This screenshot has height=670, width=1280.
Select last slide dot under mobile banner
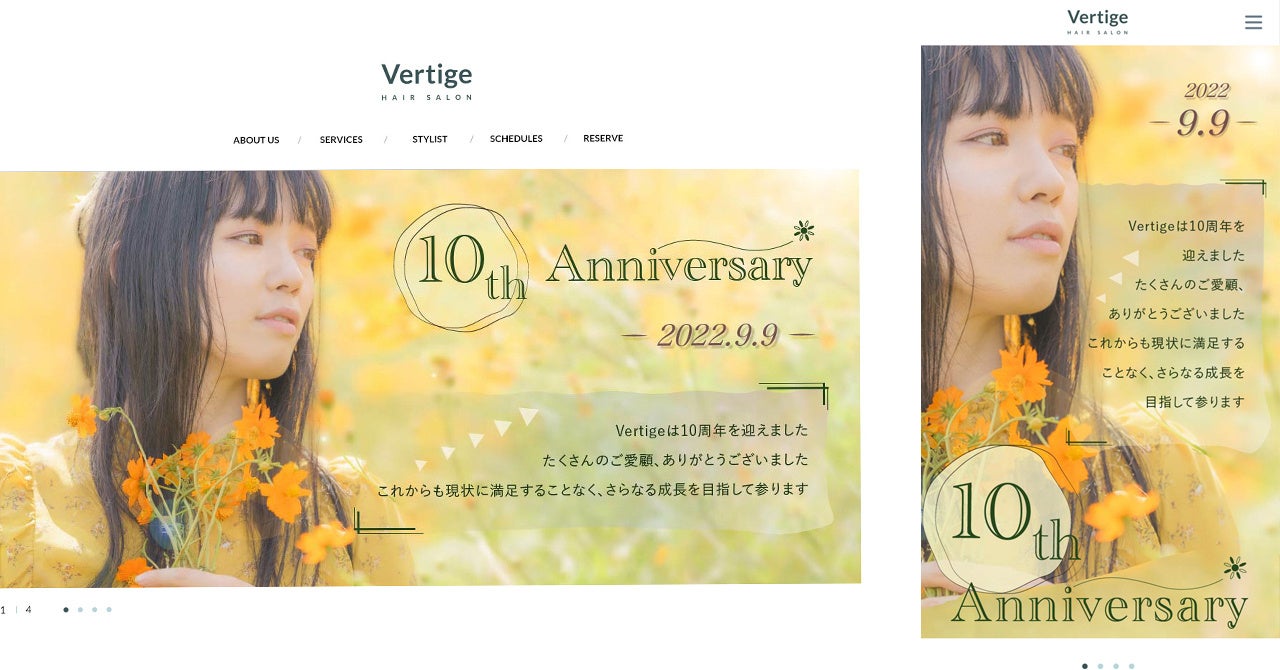tap(1131, 666)
